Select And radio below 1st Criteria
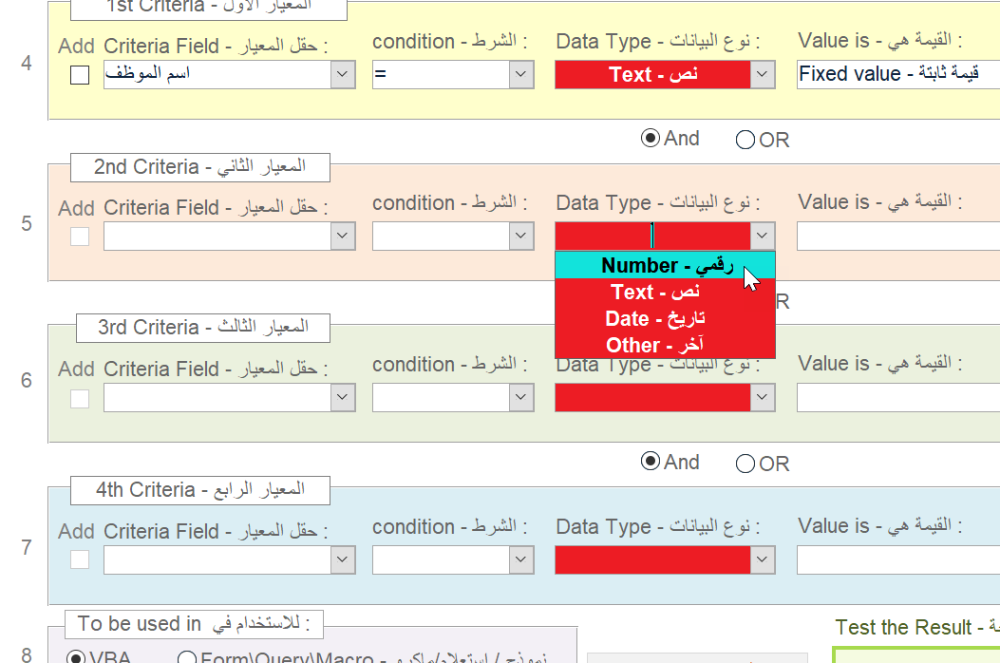This screenshot has width=1000, height=663. [x=650, y=138]
